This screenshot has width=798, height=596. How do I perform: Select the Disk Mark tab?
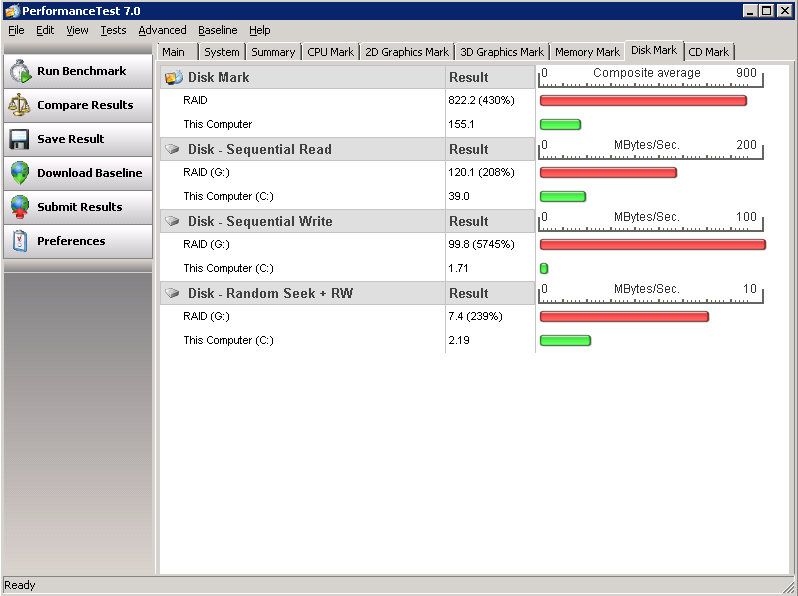[654, 50]
